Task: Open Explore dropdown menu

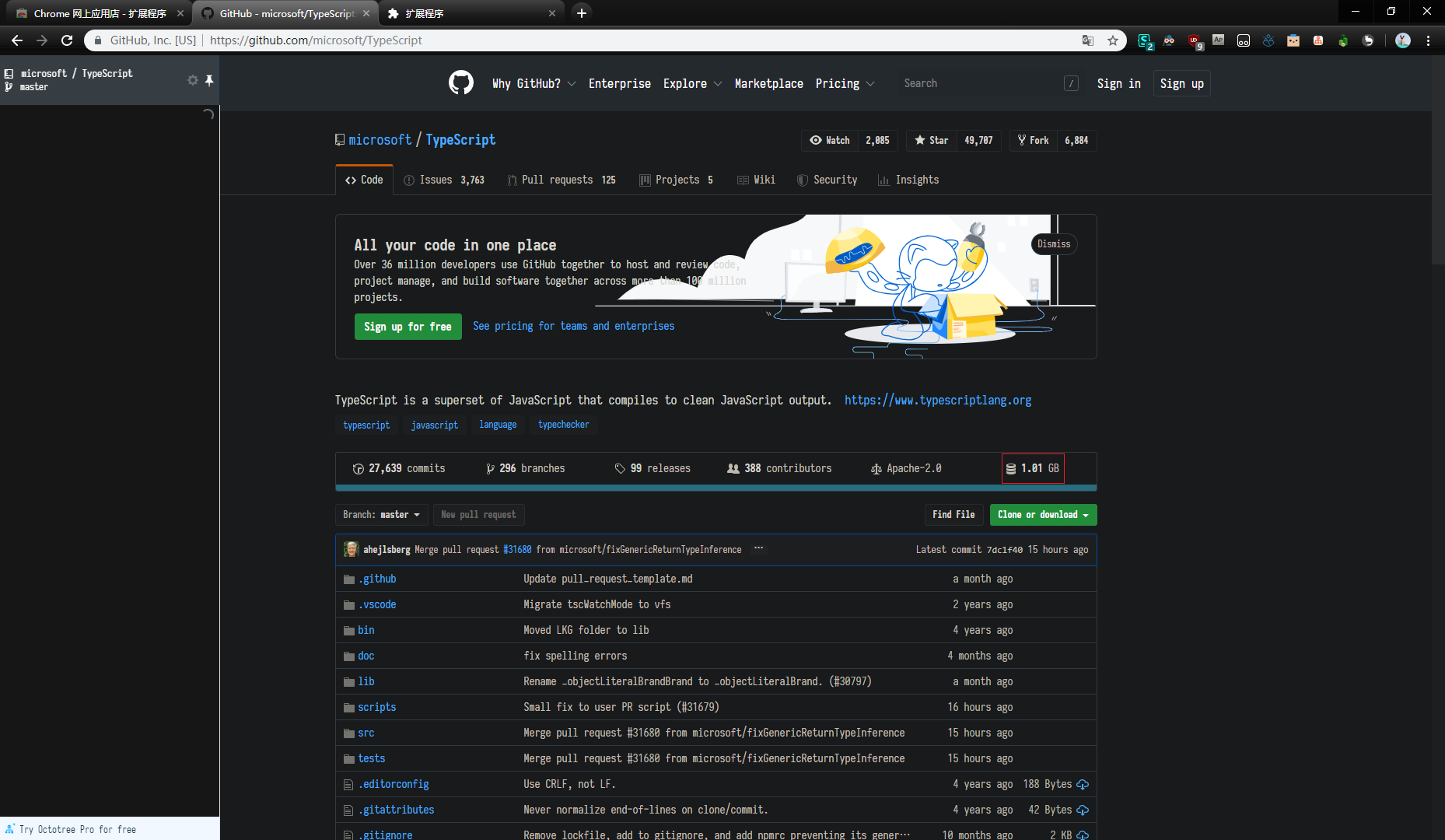Action: (692, 83)
